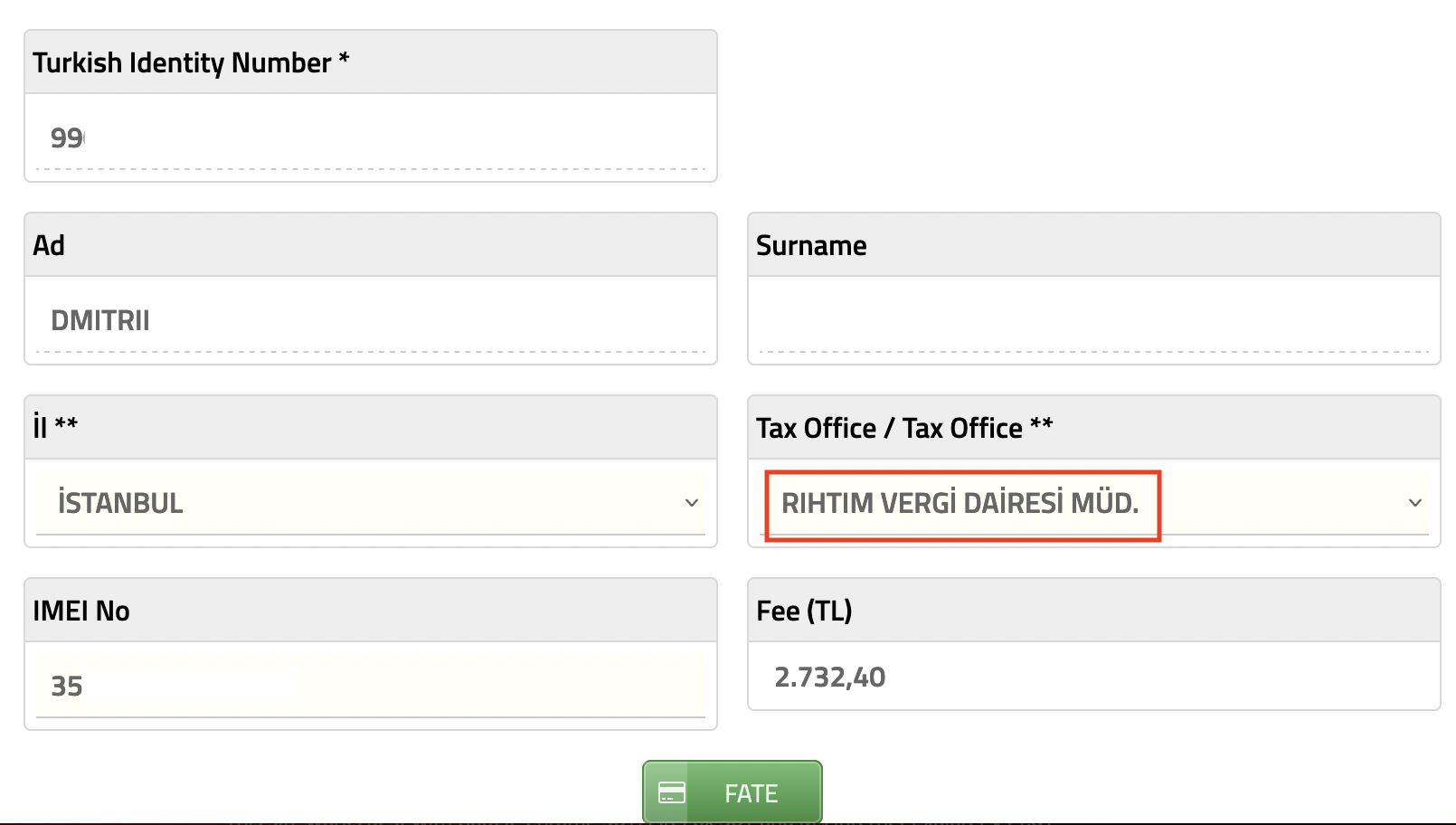Click the chevron arrow of İl dropdown
Screen dimensions: 1456x825
[692, 503]
